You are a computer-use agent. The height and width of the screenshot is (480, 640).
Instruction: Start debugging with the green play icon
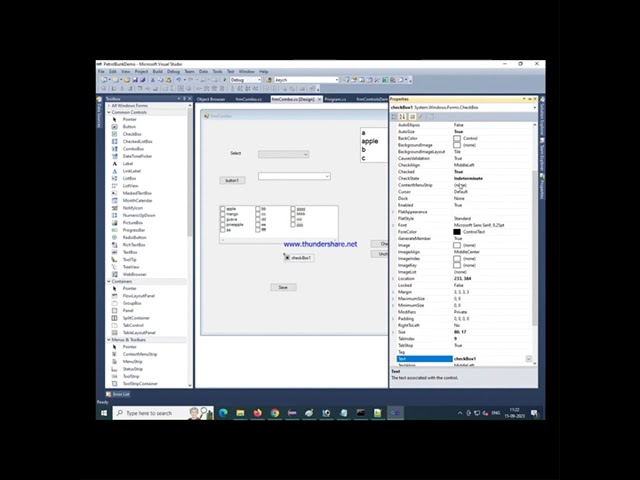[224, 80]
